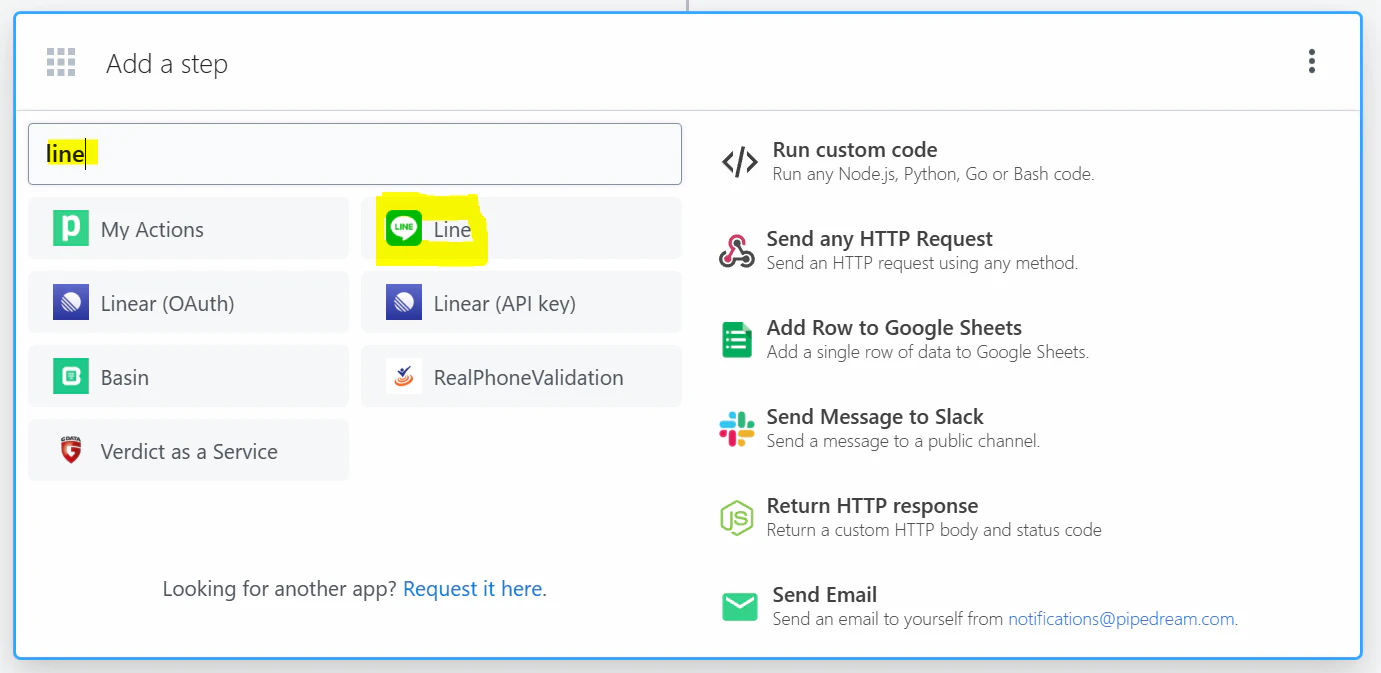Click the green Send Email envelope icon

740,607
